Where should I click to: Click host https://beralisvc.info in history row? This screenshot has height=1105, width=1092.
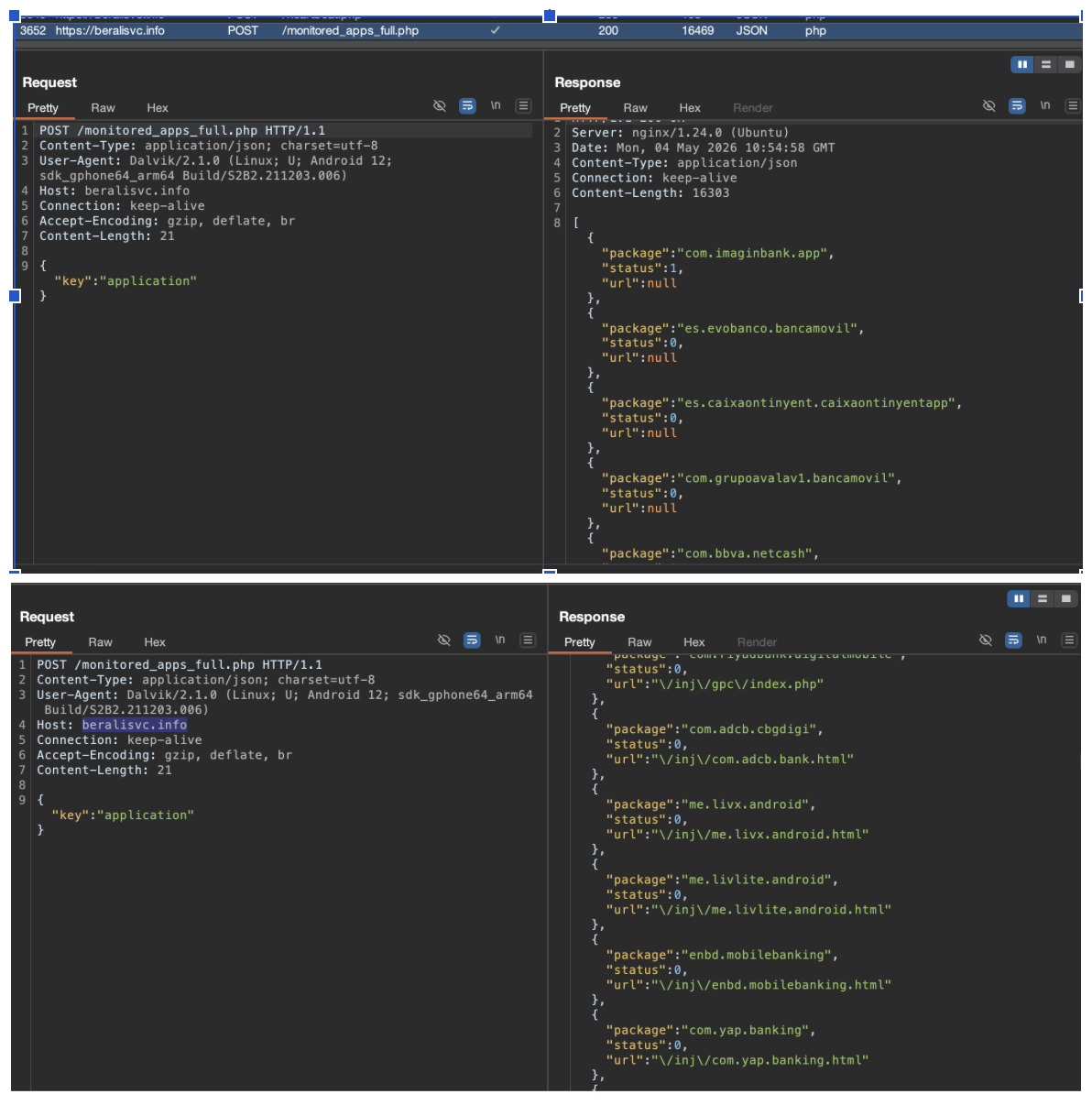tap(110, 30)
